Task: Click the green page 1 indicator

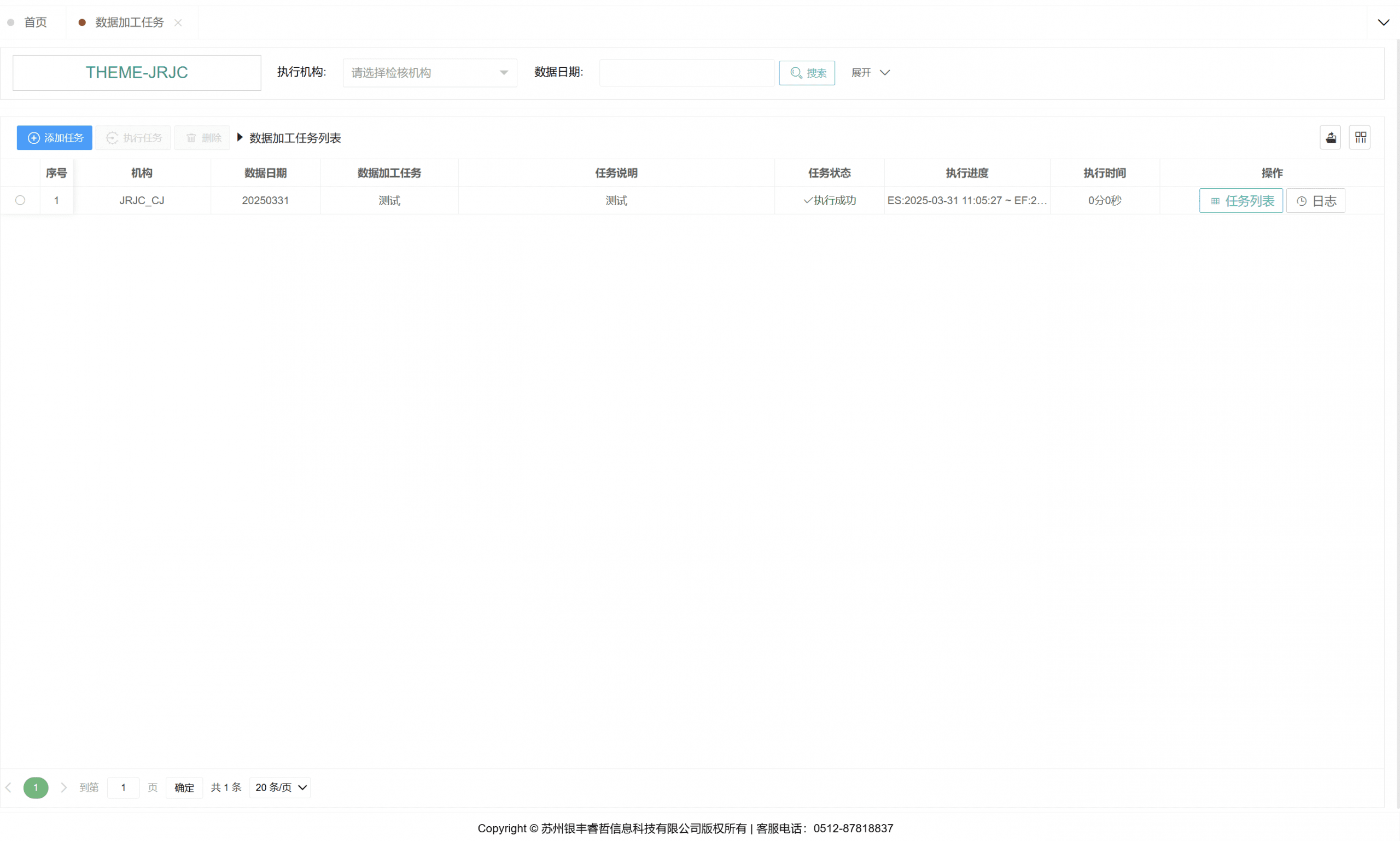Action: coord(36,787)
